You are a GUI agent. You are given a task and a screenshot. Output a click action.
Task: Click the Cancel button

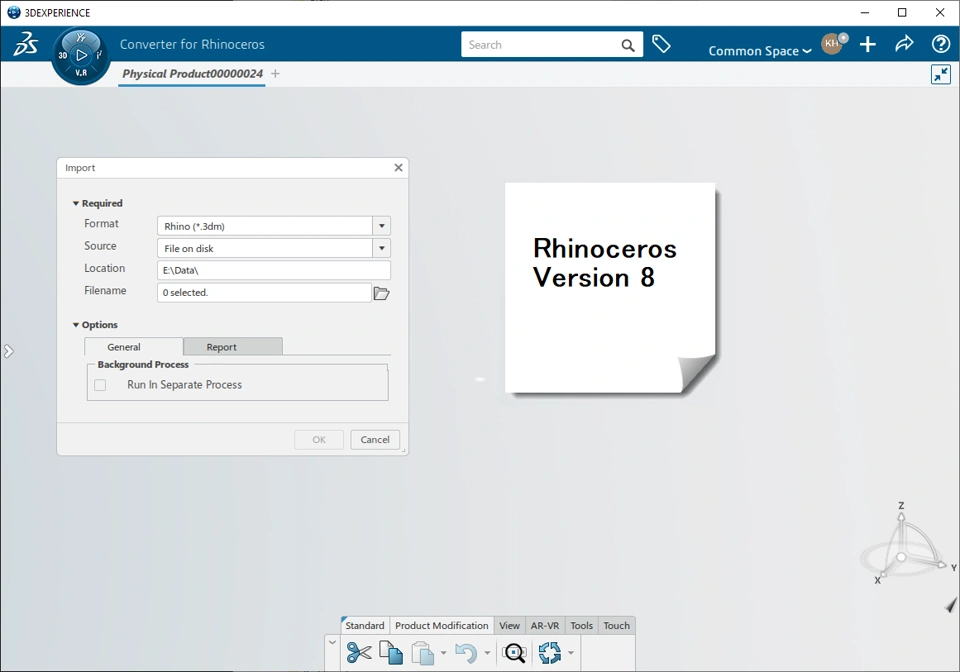click(x=375, y=439)
